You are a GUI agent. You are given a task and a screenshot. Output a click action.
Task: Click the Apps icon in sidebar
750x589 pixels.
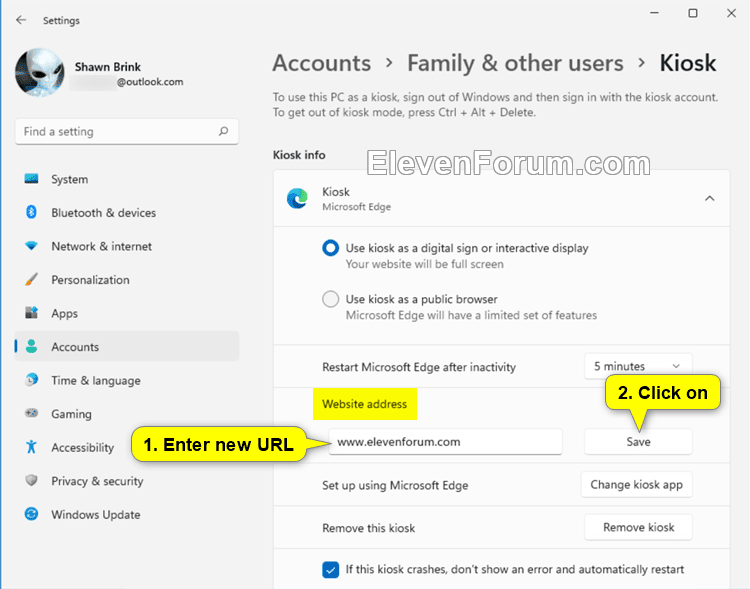coord(32,313)
